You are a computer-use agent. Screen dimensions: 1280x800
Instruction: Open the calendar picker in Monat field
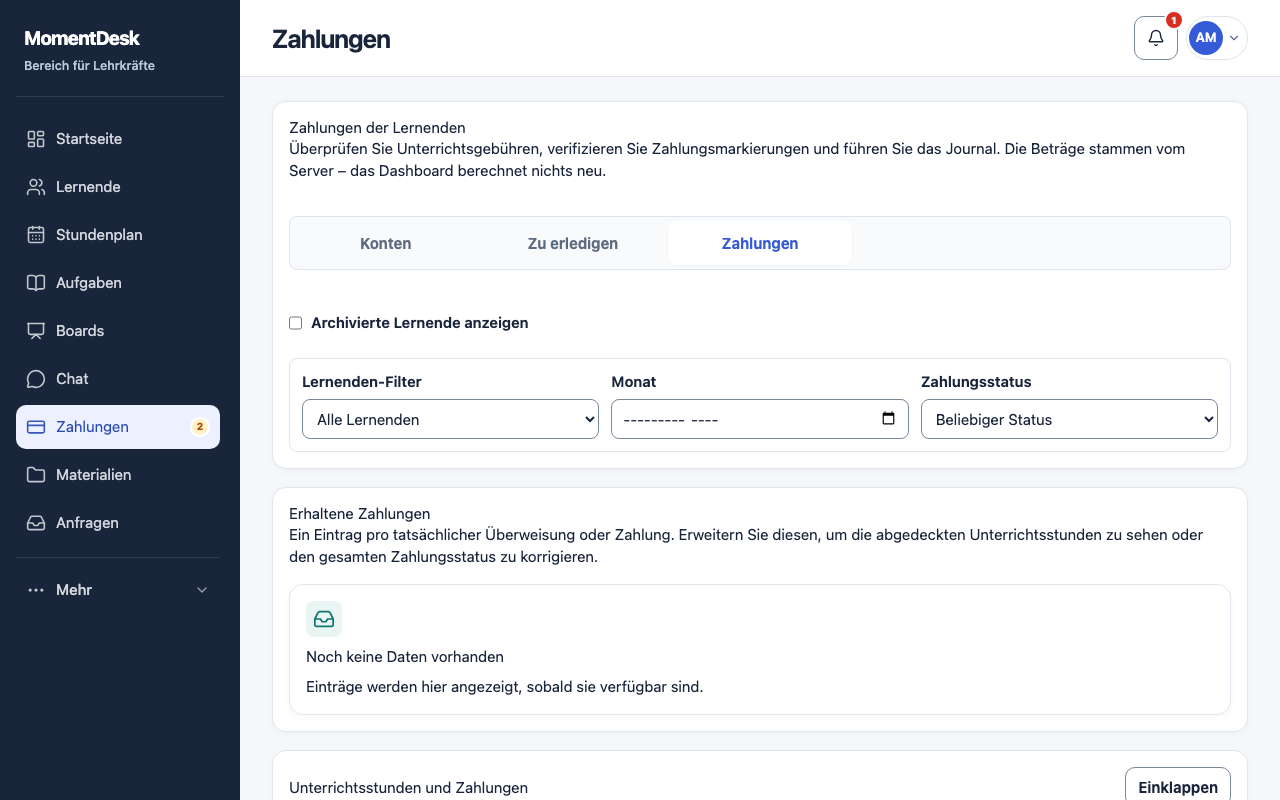click(888, 419)
